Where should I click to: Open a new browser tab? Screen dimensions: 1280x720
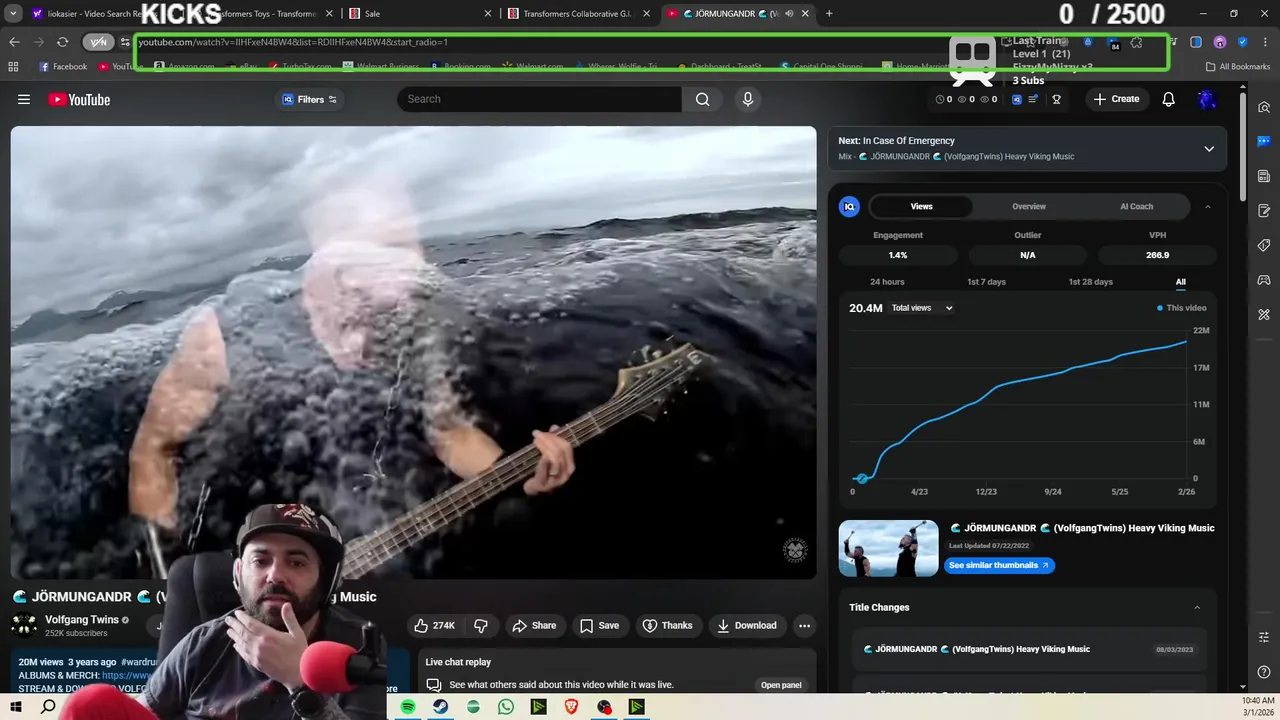click(829, 14)
